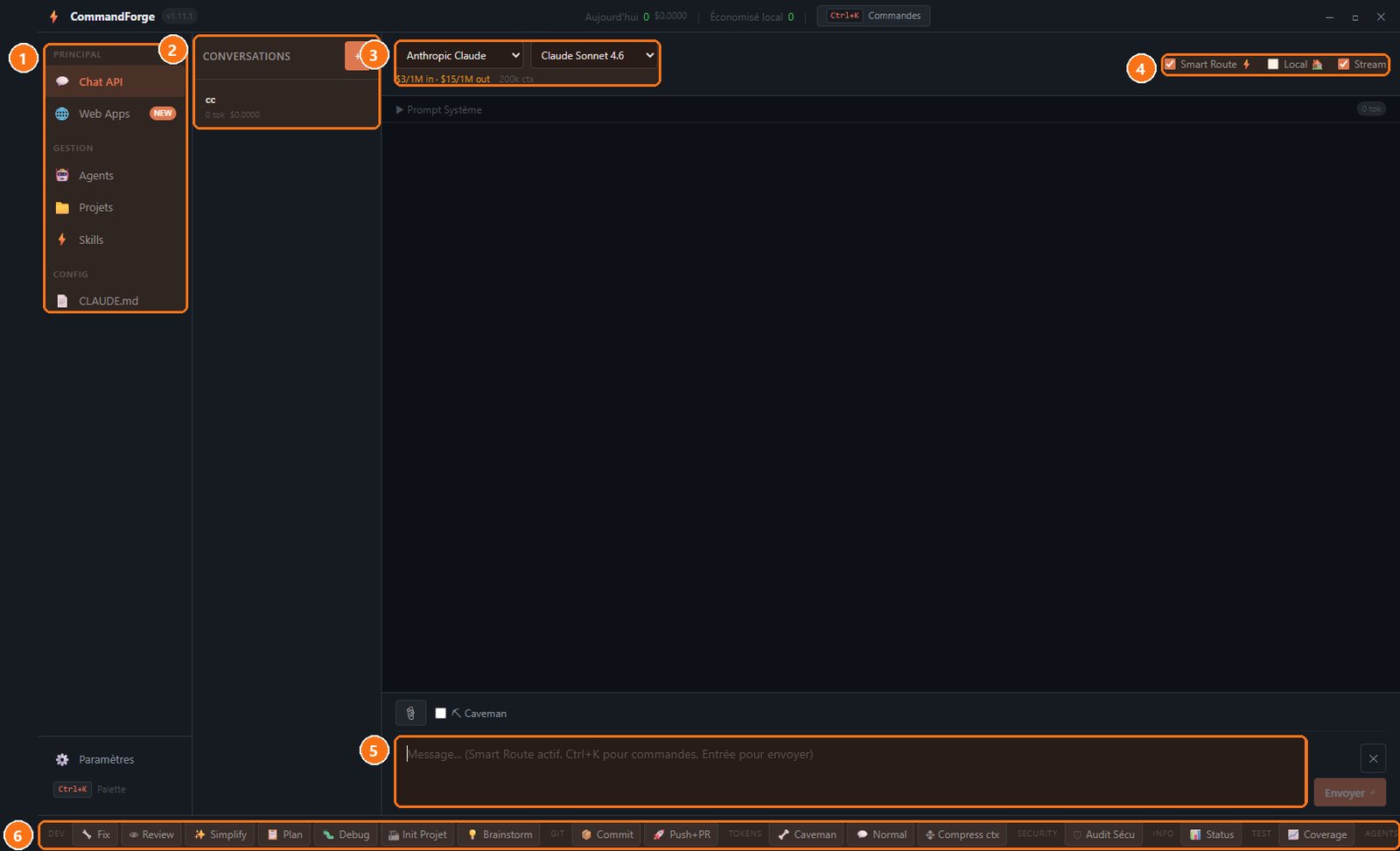Open the Skills section
This screenshot has height=851, width=1400.
[115, 240]
